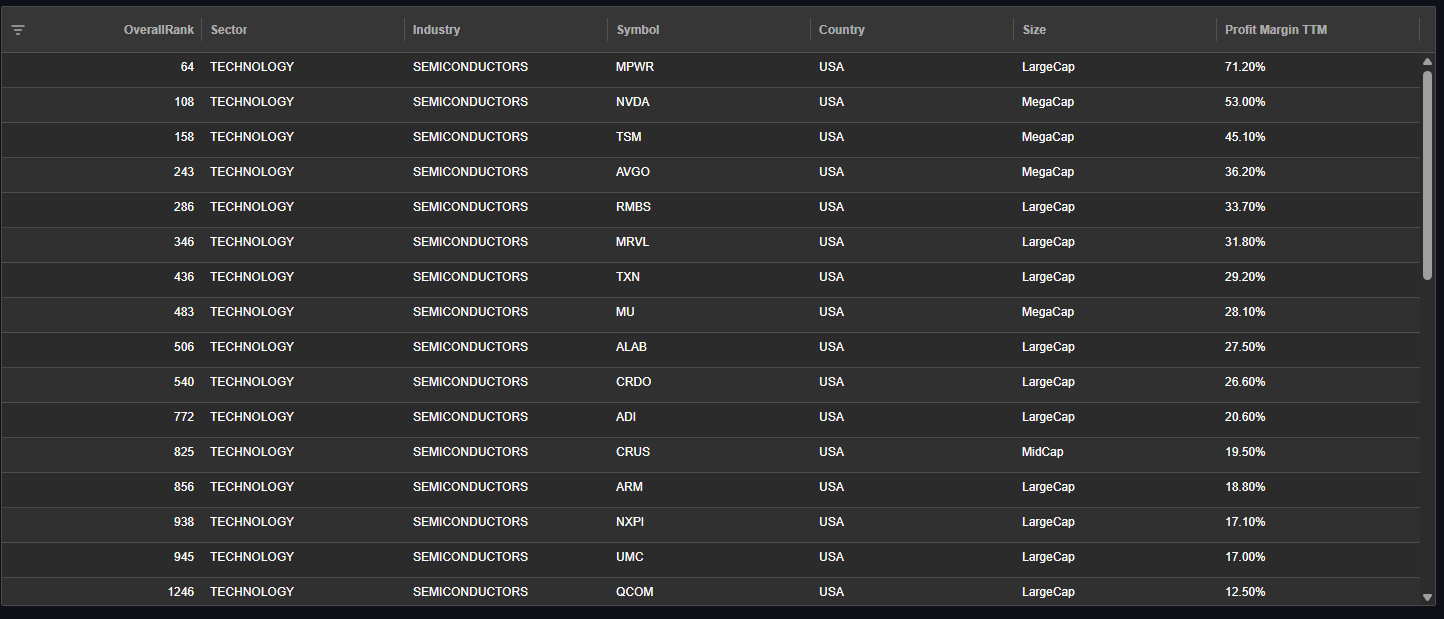The height and width of the screenshot is (619, 1444).
Task: Sort by Country column header
Action: pyautogui.click(x=842, y=30)
